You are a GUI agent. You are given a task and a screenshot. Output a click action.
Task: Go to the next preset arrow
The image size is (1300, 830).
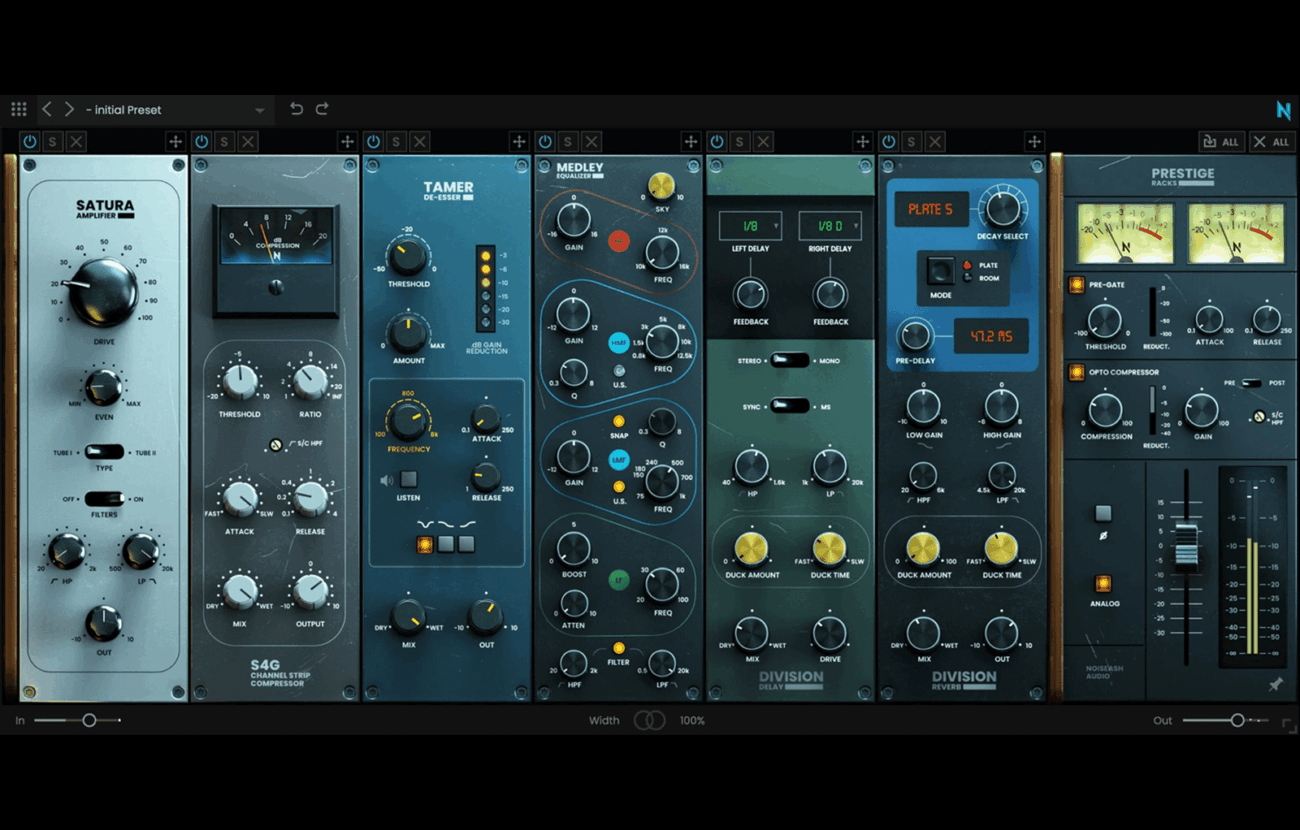click(69, 109)
